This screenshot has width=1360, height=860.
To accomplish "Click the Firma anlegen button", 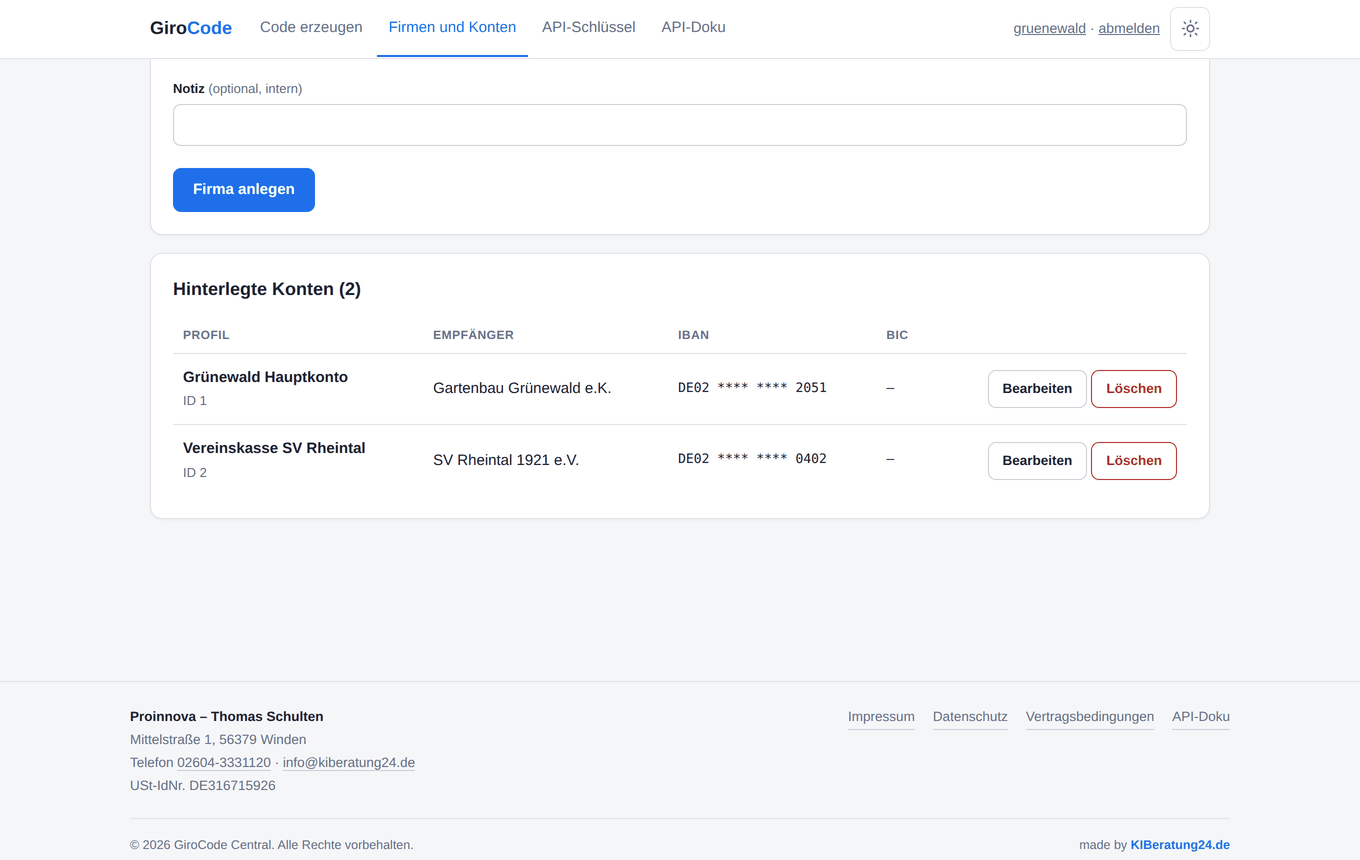I will click(x=244, y=190).
